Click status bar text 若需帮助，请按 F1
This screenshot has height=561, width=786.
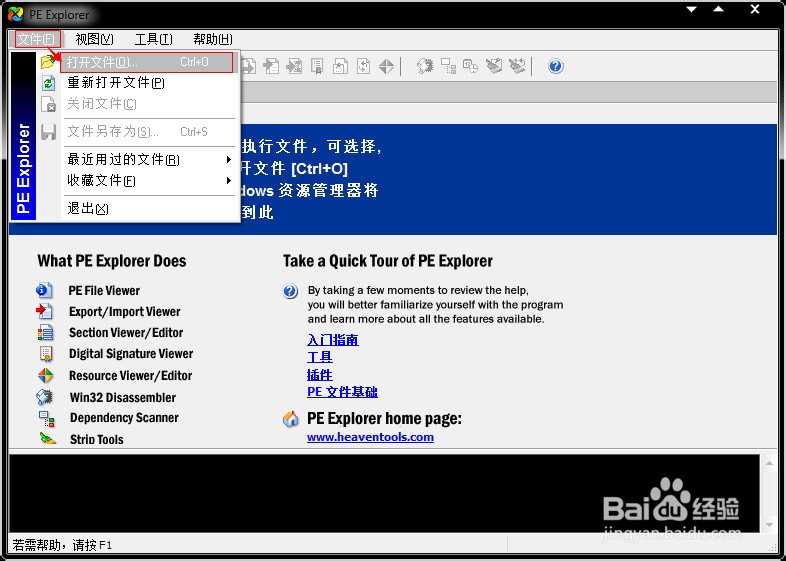pos(62,545)
